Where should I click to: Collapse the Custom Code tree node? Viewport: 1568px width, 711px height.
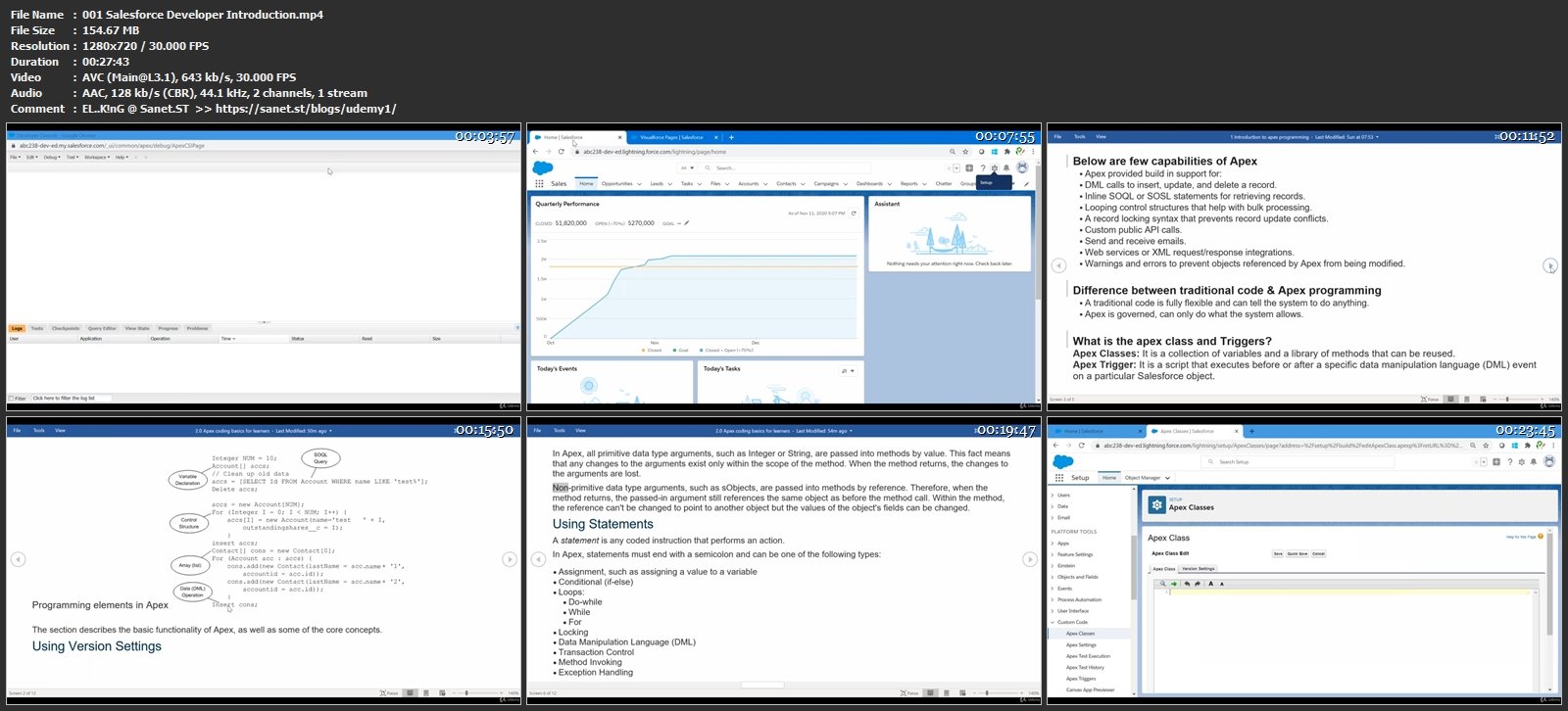[1053, 622]
